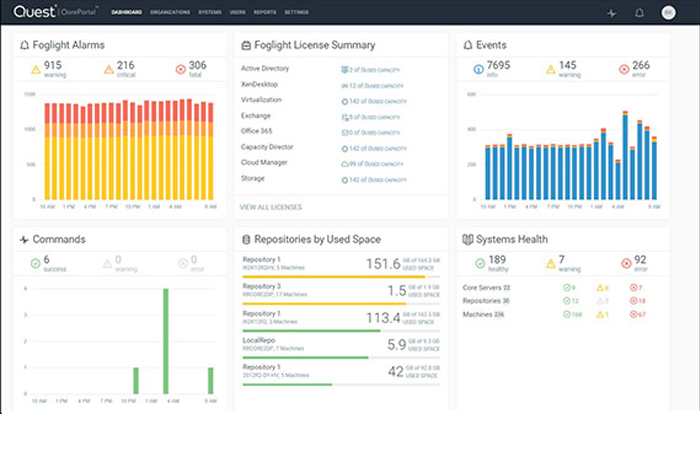Click the red error icon in Events
Image resolution: width=700 pixels, height=467 pixels.
pos(626,70)
